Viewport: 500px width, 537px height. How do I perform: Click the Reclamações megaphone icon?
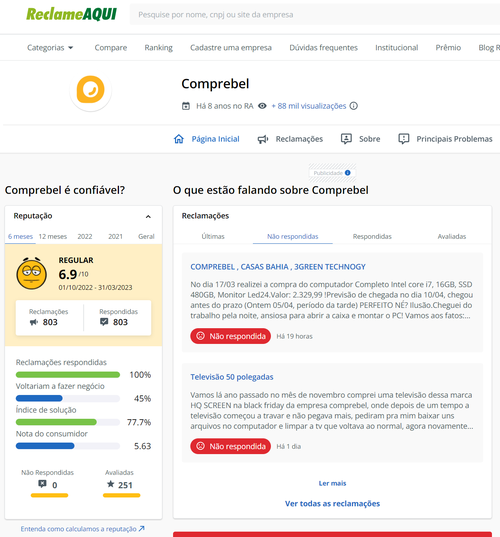tap(263, 139)
